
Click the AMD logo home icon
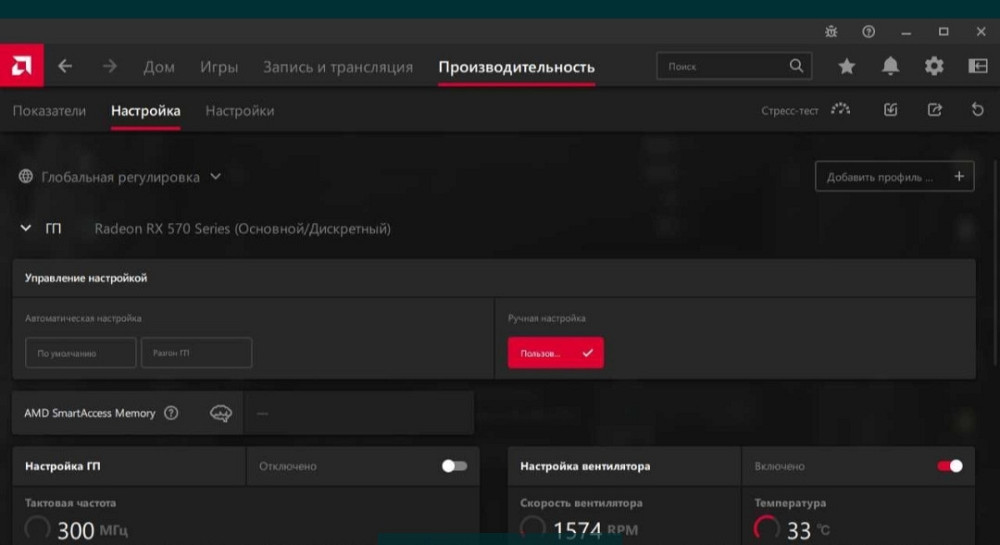20,66
